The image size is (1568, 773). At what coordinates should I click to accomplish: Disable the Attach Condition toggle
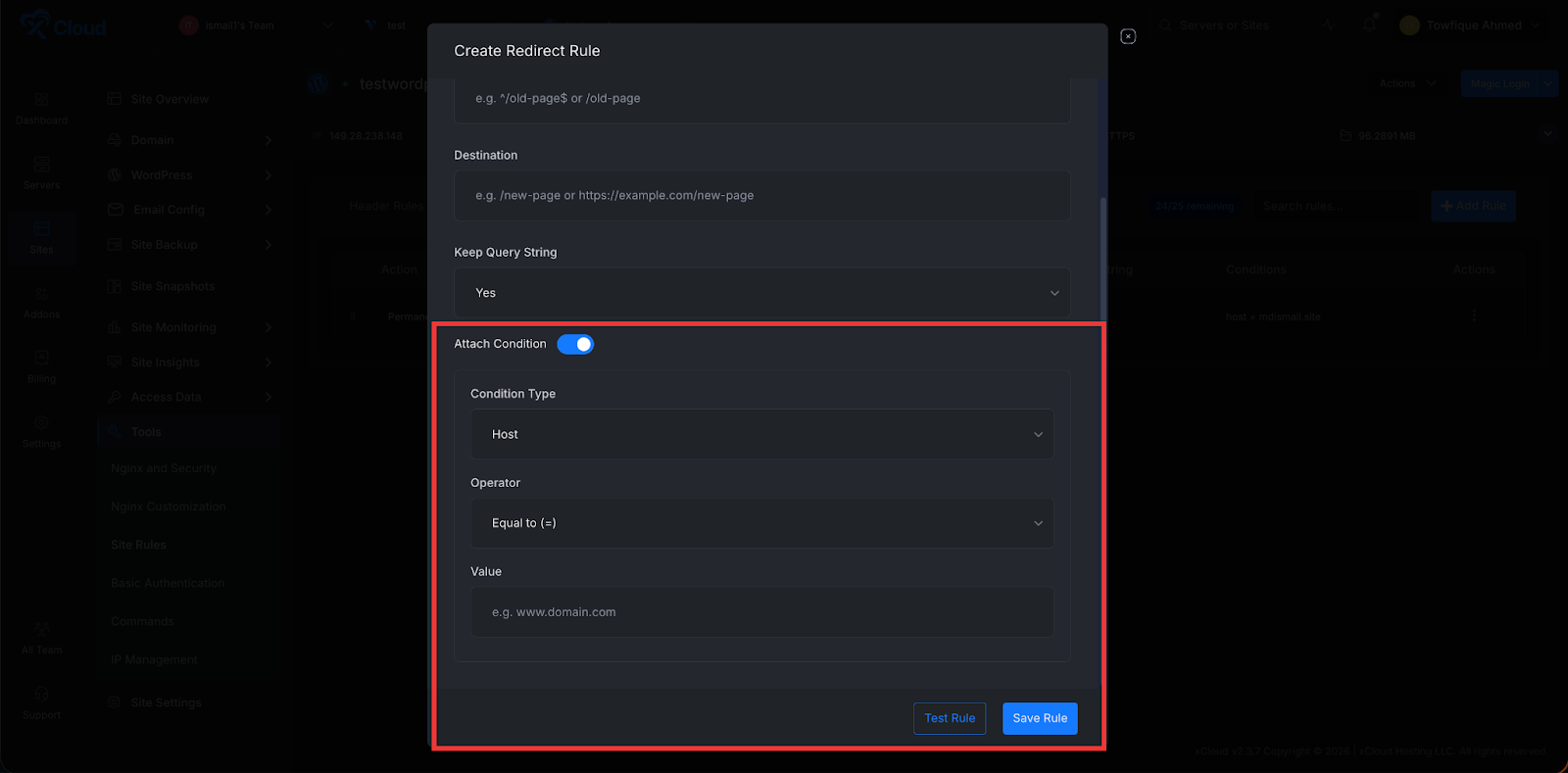[575, 344]
